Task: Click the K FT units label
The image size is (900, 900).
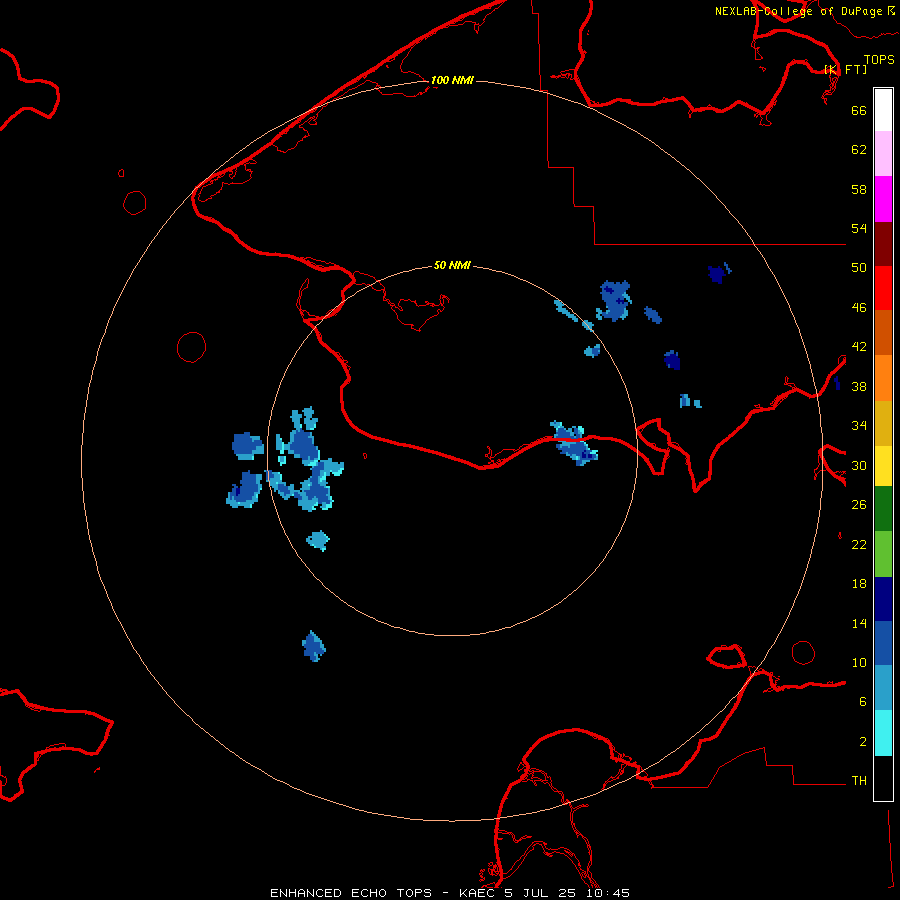Action: [845, 69]
